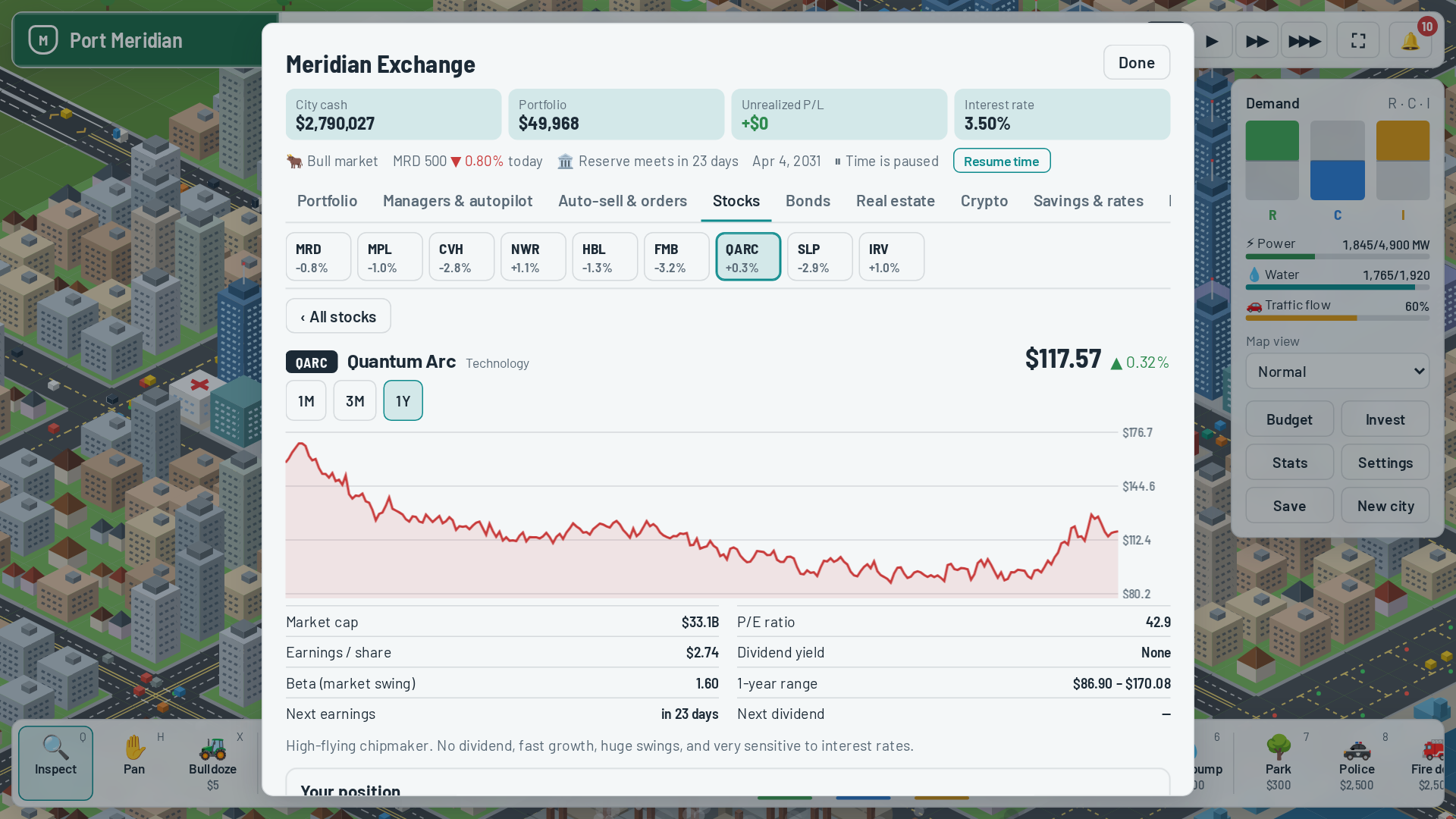This screenshot has height=819, width=1456.
Task: Select the CVH stock chip
Action: coord(462,257)
